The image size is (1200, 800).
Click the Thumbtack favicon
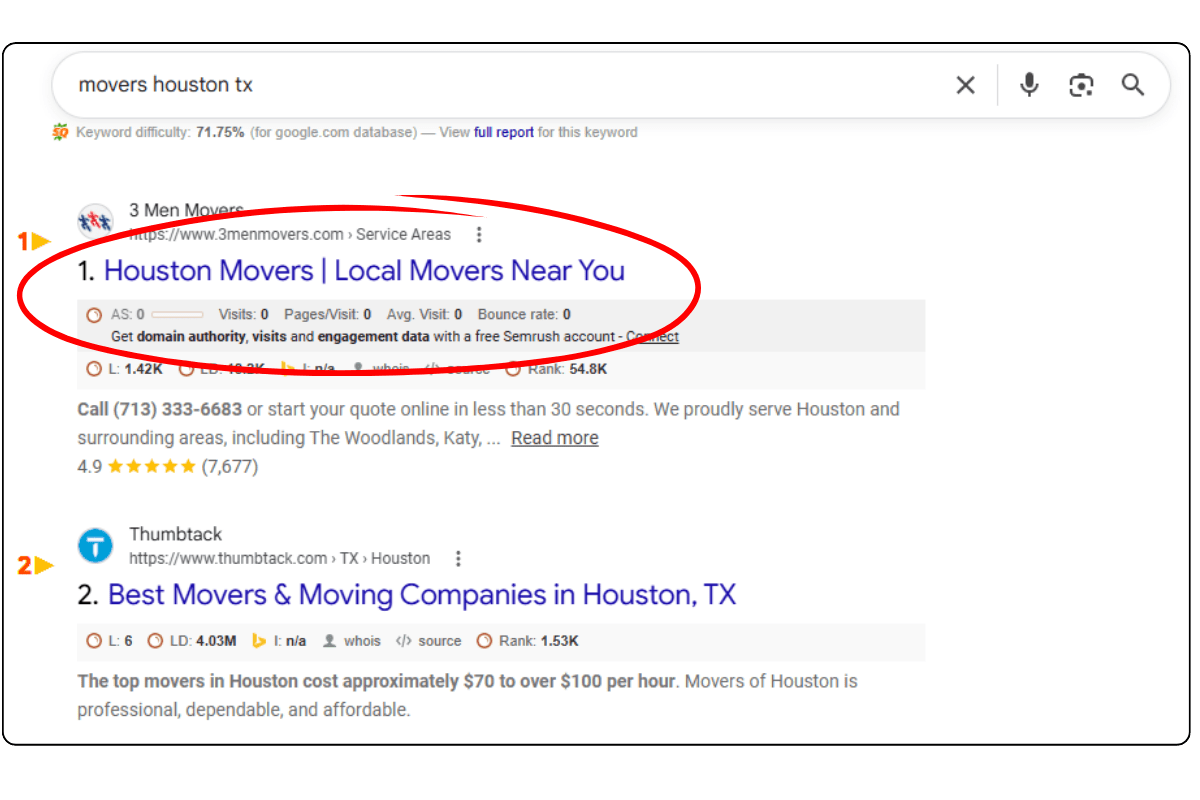pos(95,545)
